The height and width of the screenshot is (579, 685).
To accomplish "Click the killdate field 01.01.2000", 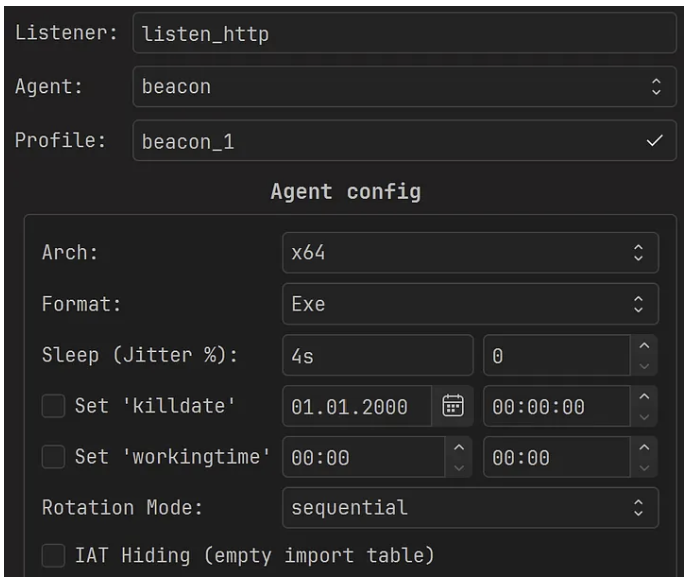I will tap(357, 406).
